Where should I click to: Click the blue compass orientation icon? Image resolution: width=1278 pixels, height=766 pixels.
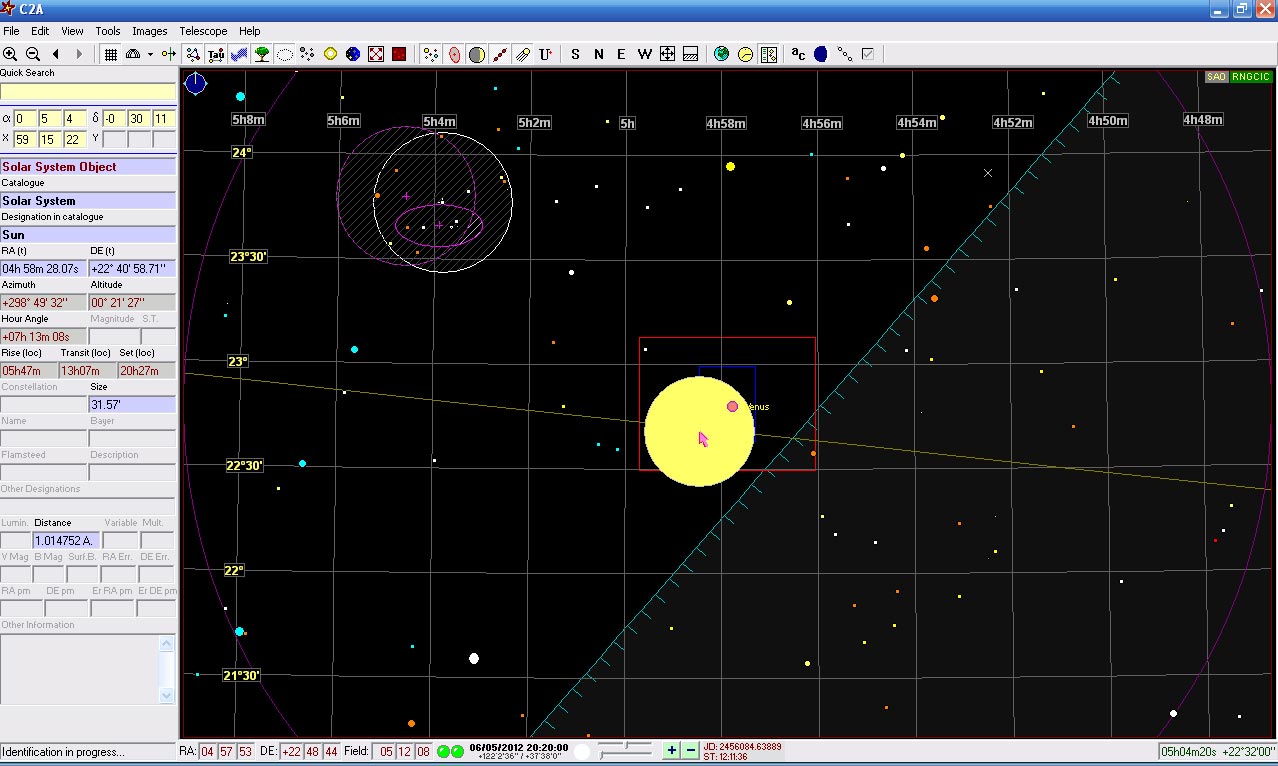click(x=196, y=84)
